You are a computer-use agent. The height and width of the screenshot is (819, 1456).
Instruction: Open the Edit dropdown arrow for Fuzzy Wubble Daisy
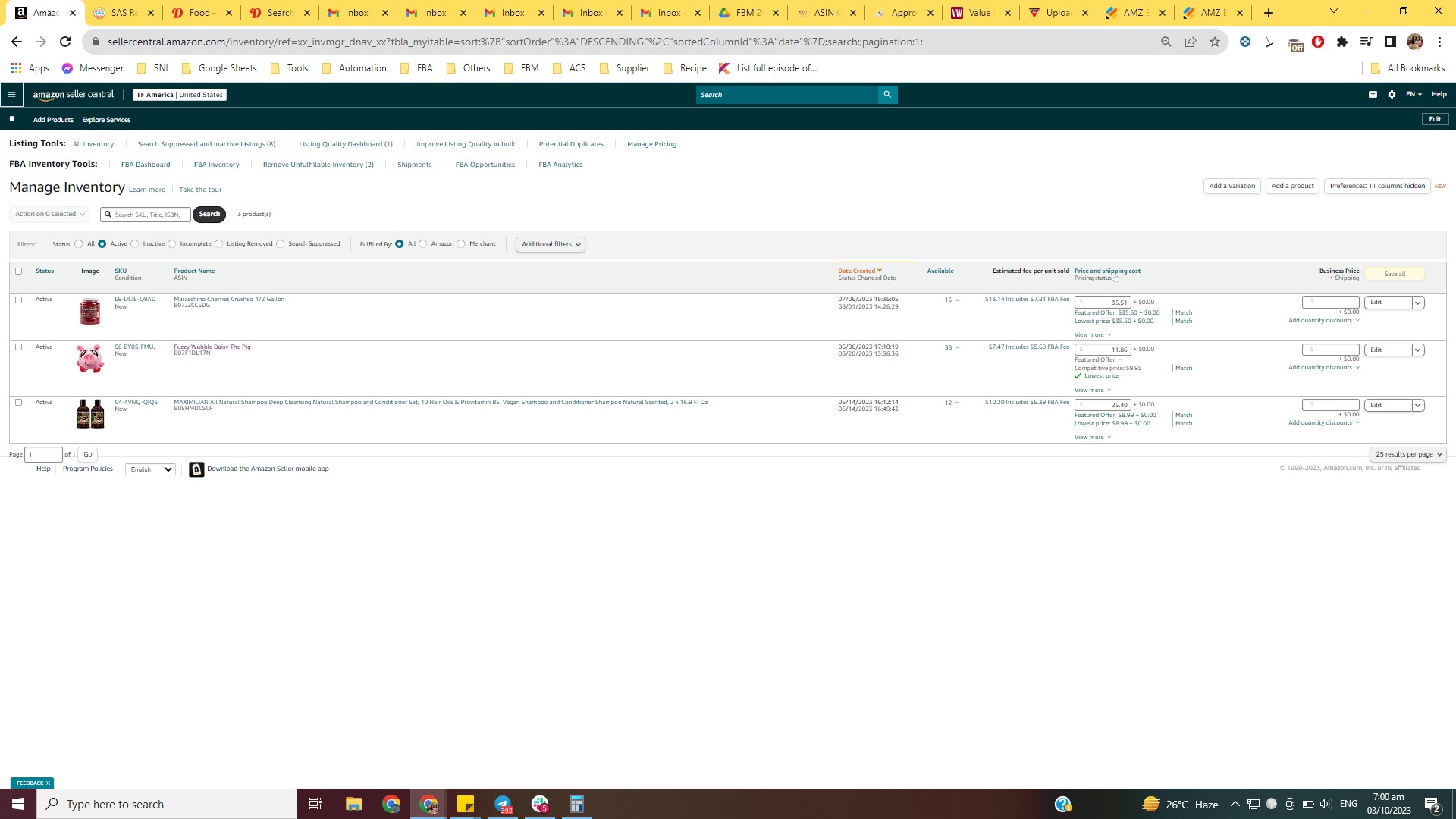1417,350
